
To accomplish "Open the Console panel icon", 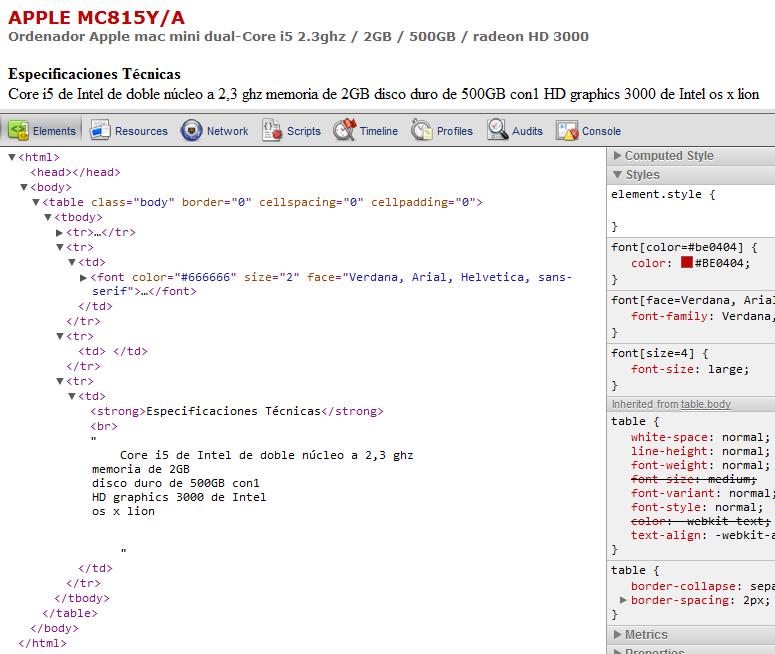I will point(566,131).
